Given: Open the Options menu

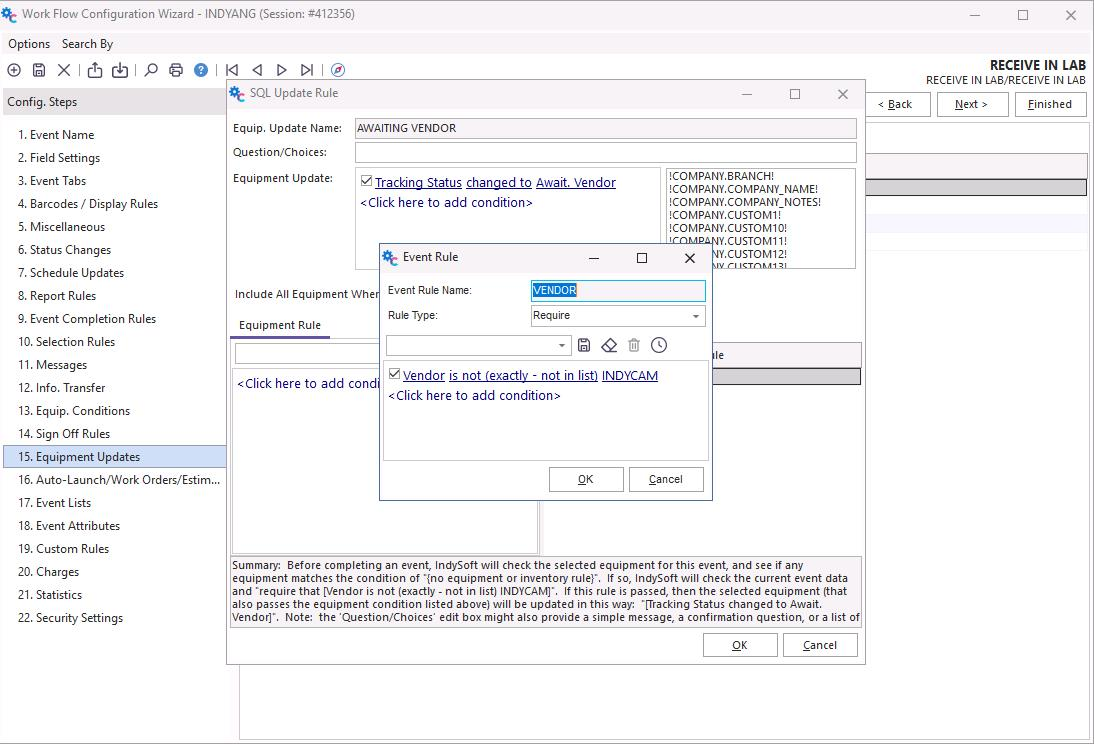Looking at the screenshot, I should coord(29,44).
